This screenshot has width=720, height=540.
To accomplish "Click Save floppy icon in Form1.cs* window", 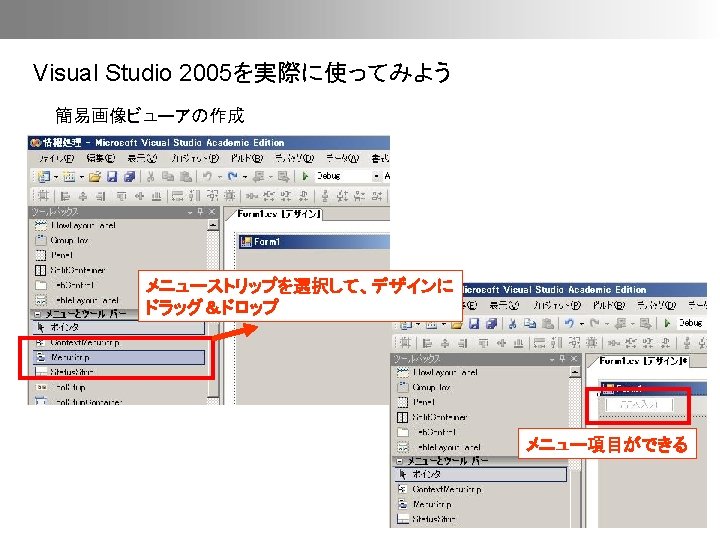I will 474,324.
